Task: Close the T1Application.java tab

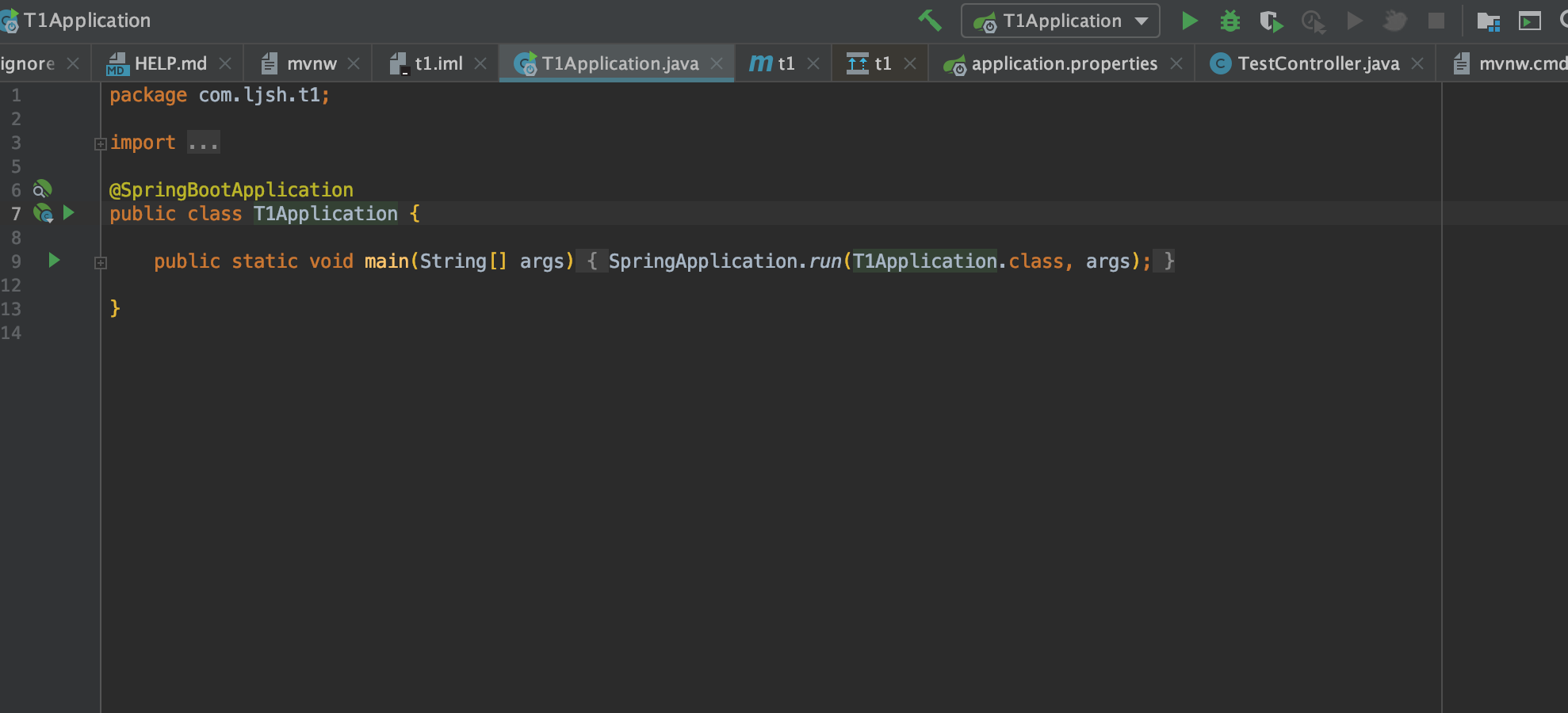Action: pyautogui.click(x=717, y=63)
